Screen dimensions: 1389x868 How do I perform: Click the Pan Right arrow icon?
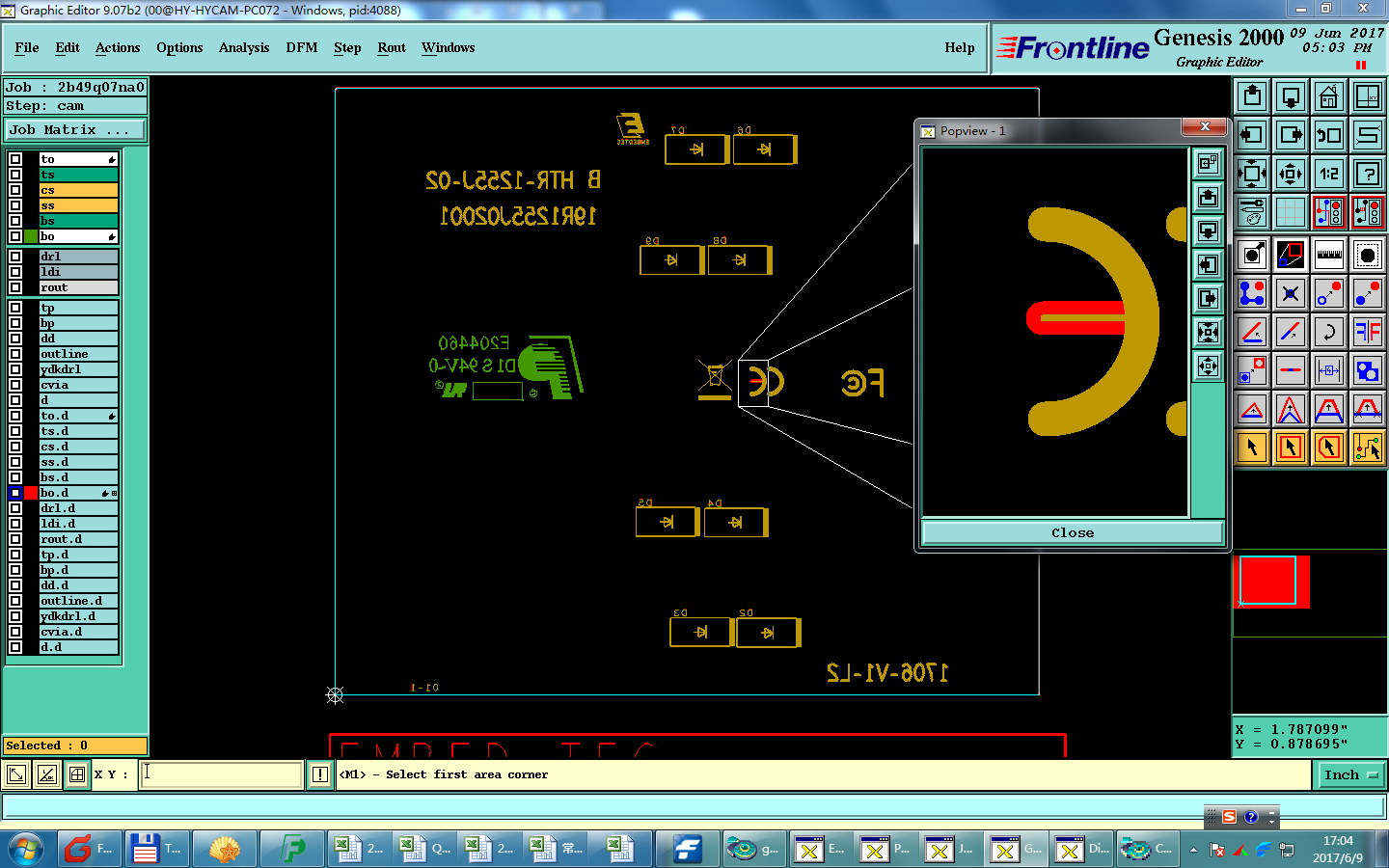1291,135
